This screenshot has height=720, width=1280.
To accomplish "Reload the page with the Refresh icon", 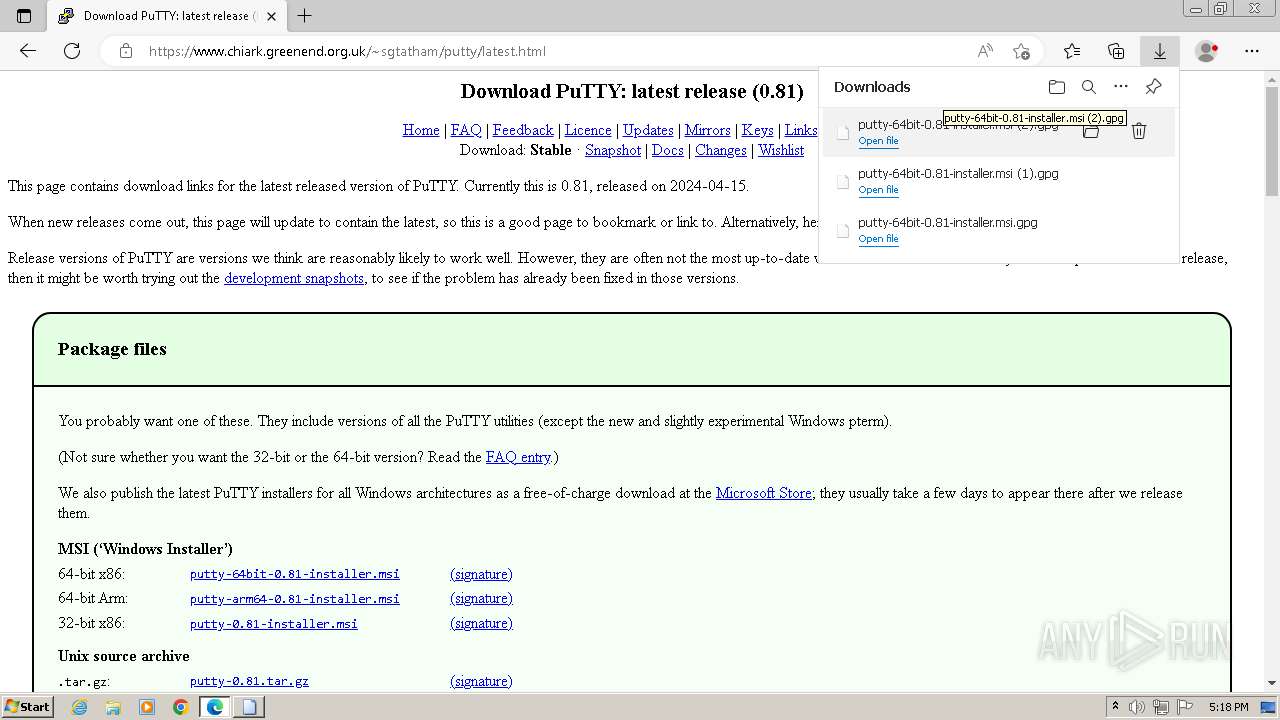I will tap(72, 51).
